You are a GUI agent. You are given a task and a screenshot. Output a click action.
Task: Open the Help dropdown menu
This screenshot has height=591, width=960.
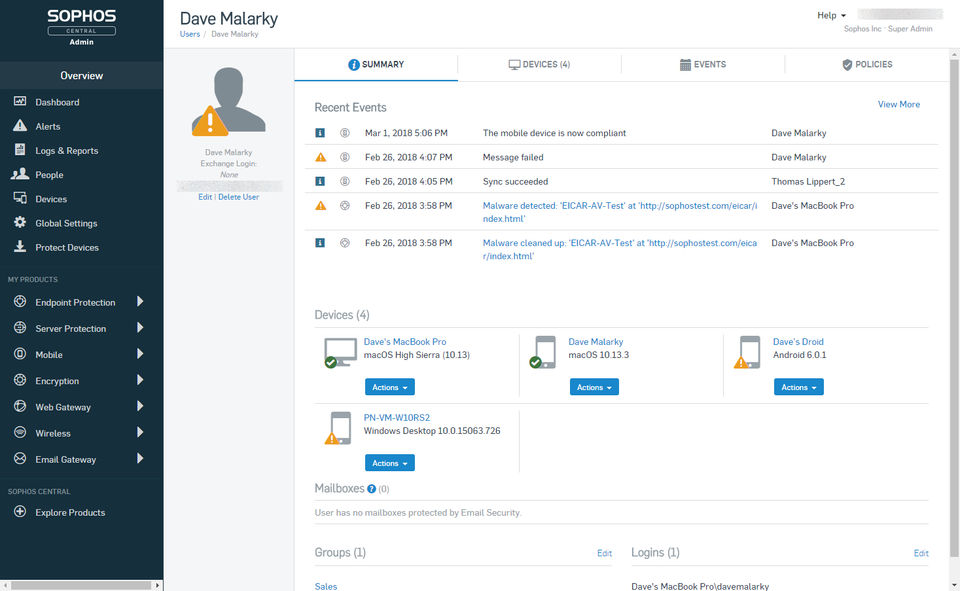pyautogui.click(x=831, y=15)
